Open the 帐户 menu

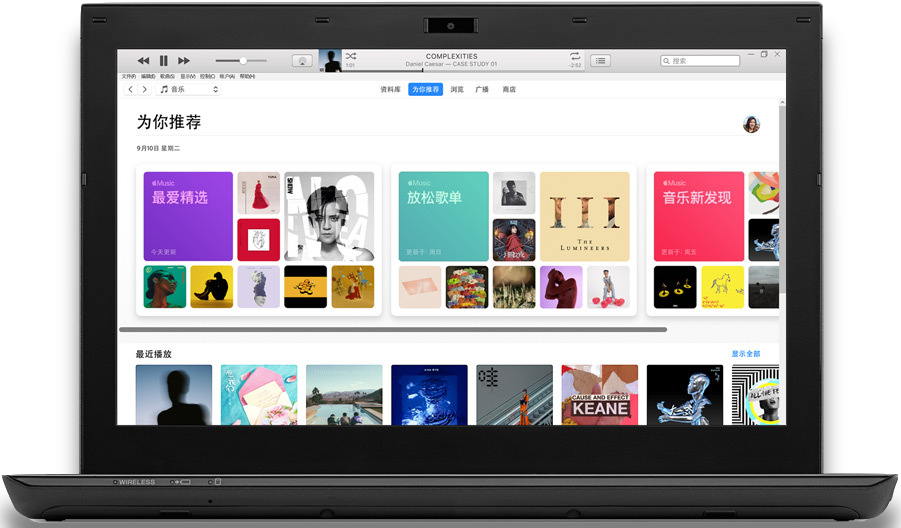[x=227, y=76]
